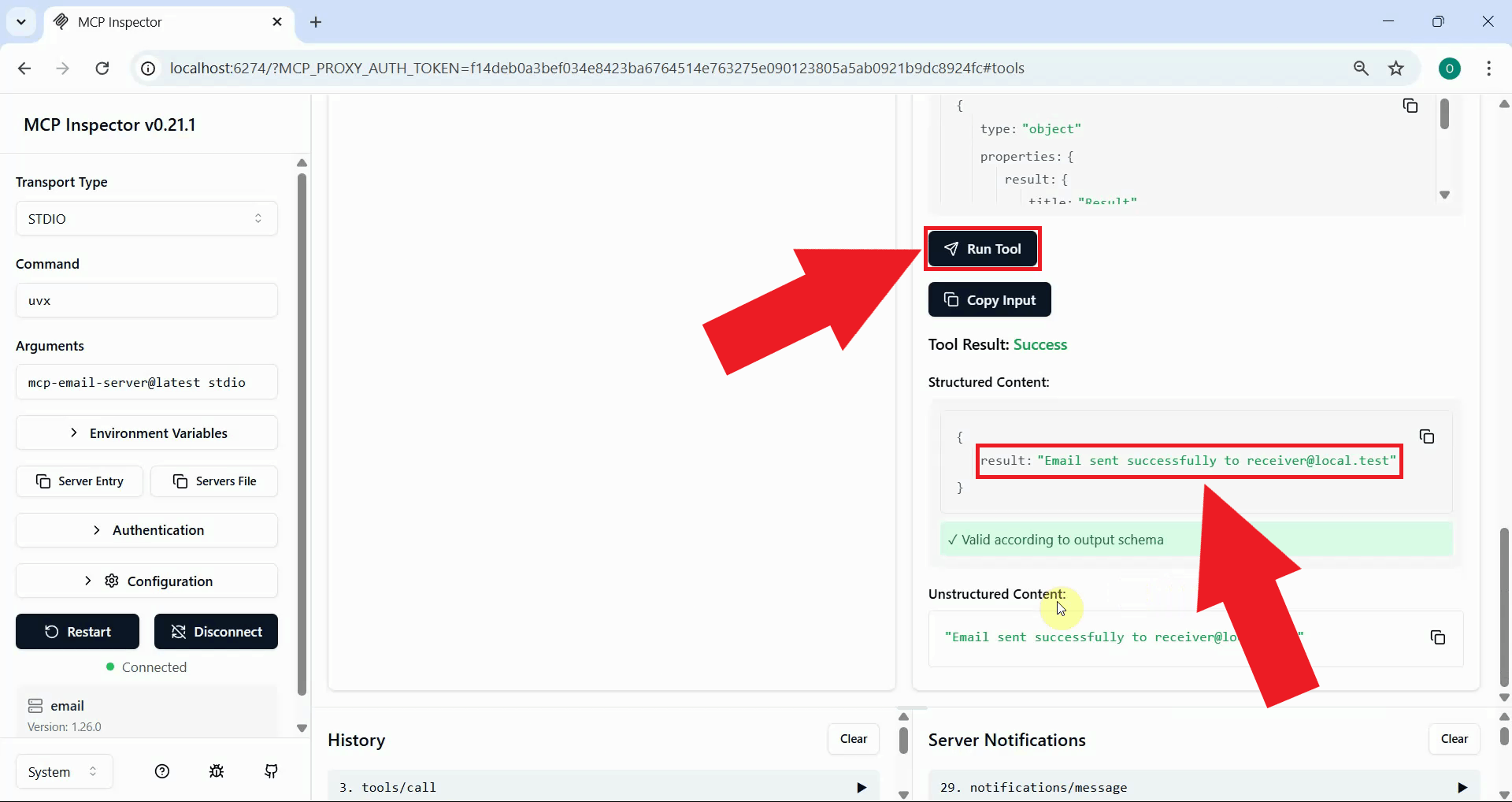
Task: Toggle the Connected status indicator
Action: pyautogui.click(x=112, y=667)
